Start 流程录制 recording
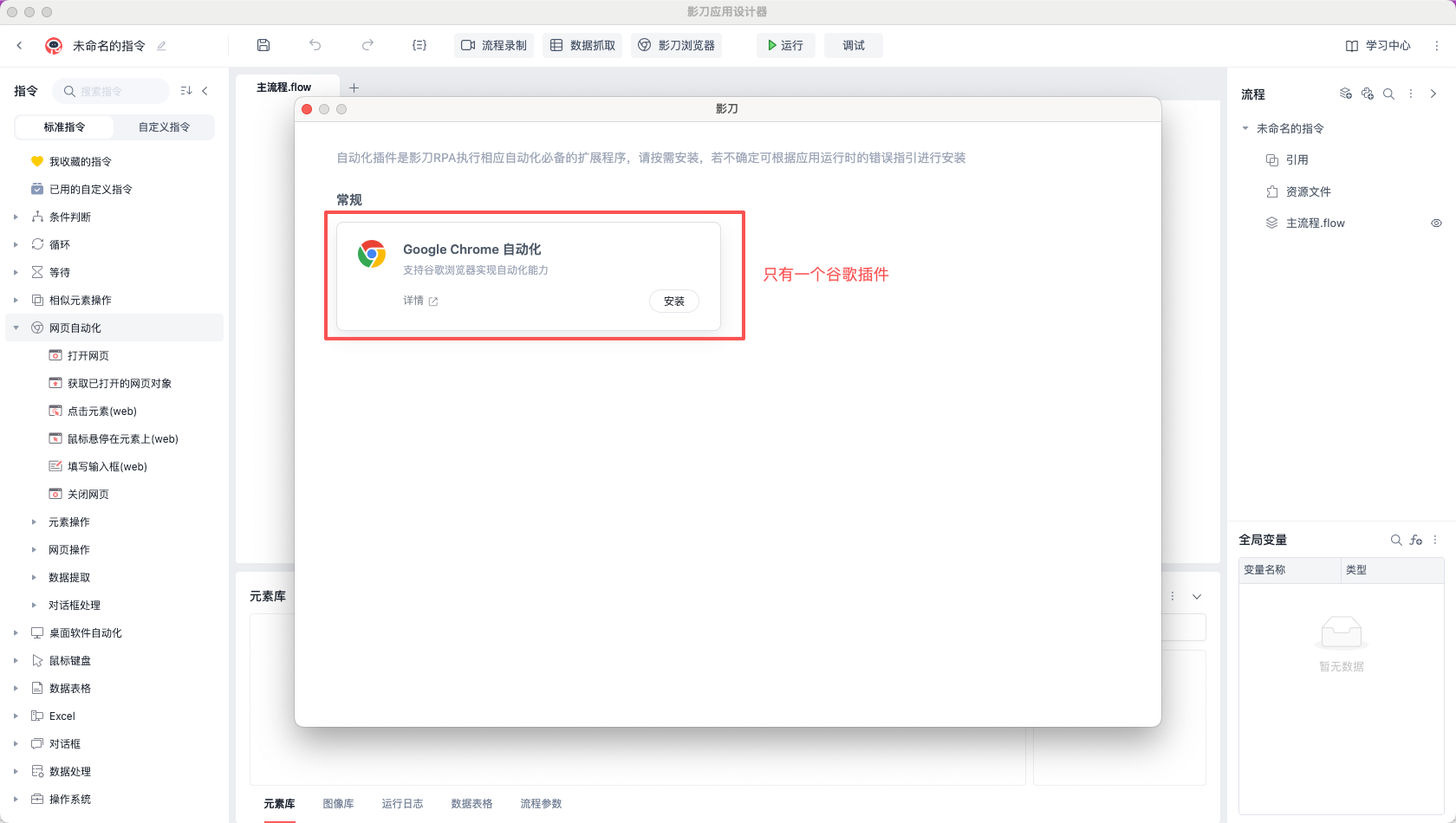 [x=494, y=45]
